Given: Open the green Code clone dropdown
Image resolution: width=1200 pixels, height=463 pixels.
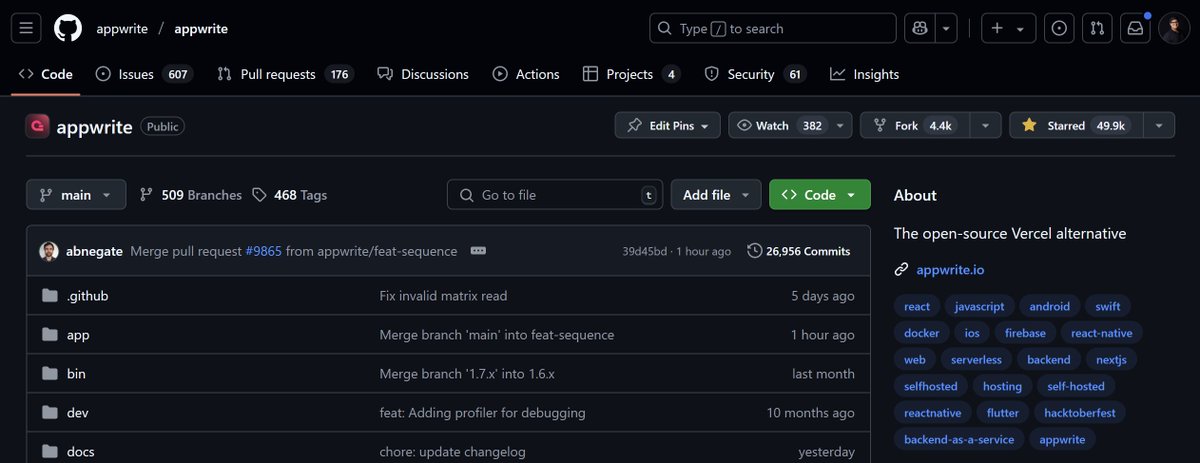Looking at the screenshot, I should 820,195.
